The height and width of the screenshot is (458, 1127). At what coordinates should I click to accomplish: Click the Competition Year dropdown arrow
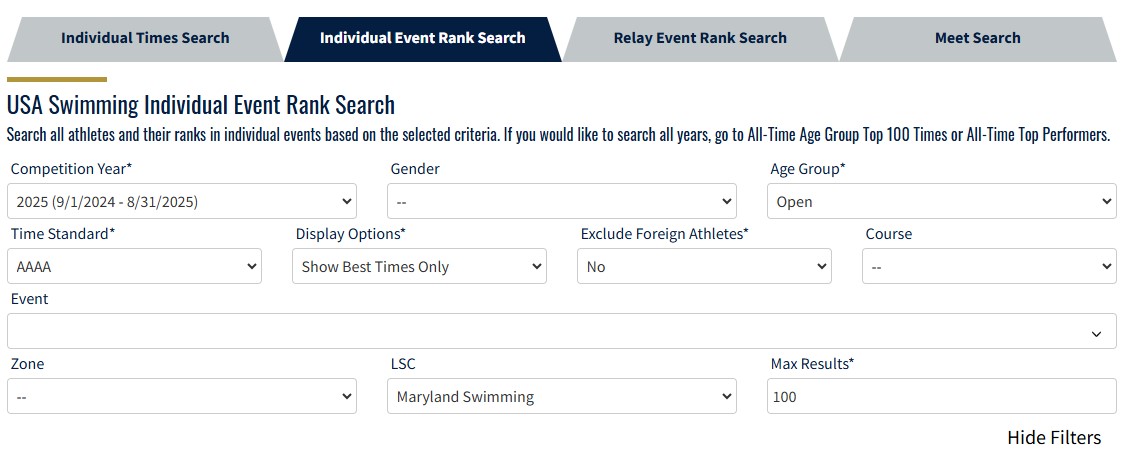pyautogui.click(x=347, y=201)
